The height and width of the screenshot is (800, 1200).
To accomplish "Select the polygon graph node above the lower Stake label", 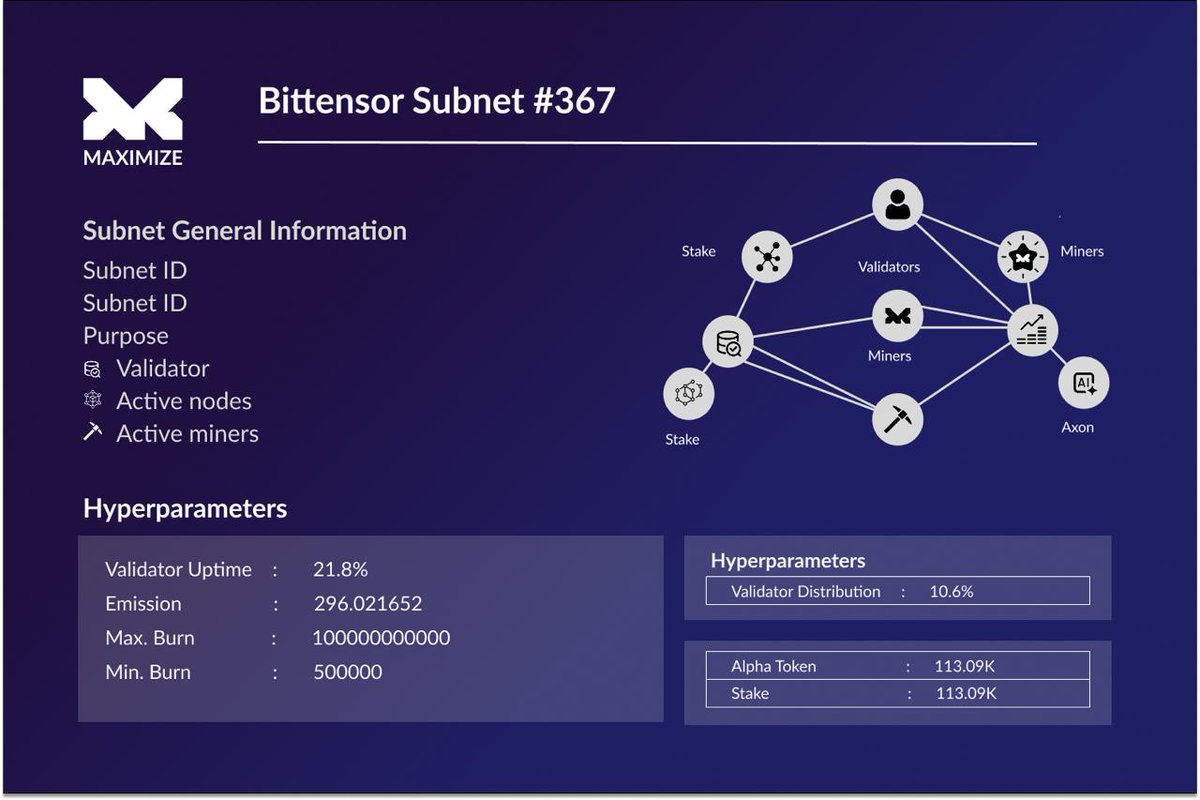I will coord(689,393).
